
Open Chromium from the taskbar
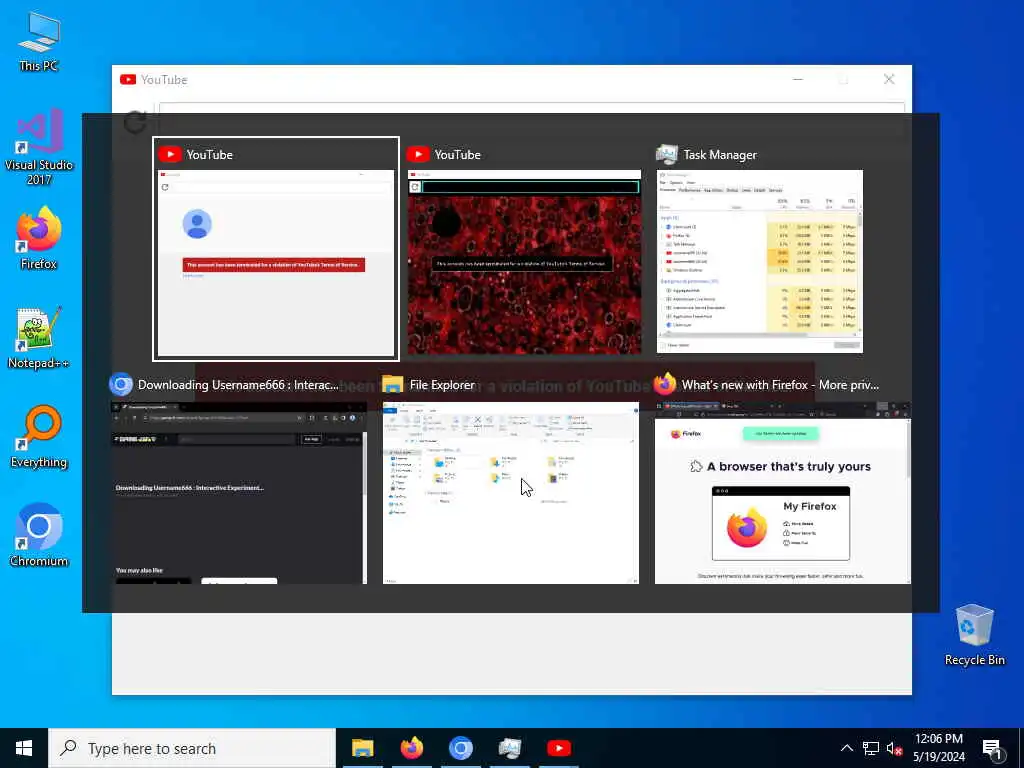tap(460, 748)
